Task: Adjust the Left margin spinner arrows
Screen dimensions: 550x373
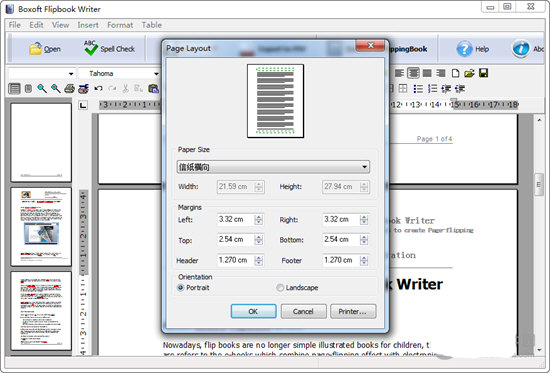Action: click(x=259, y=220)
